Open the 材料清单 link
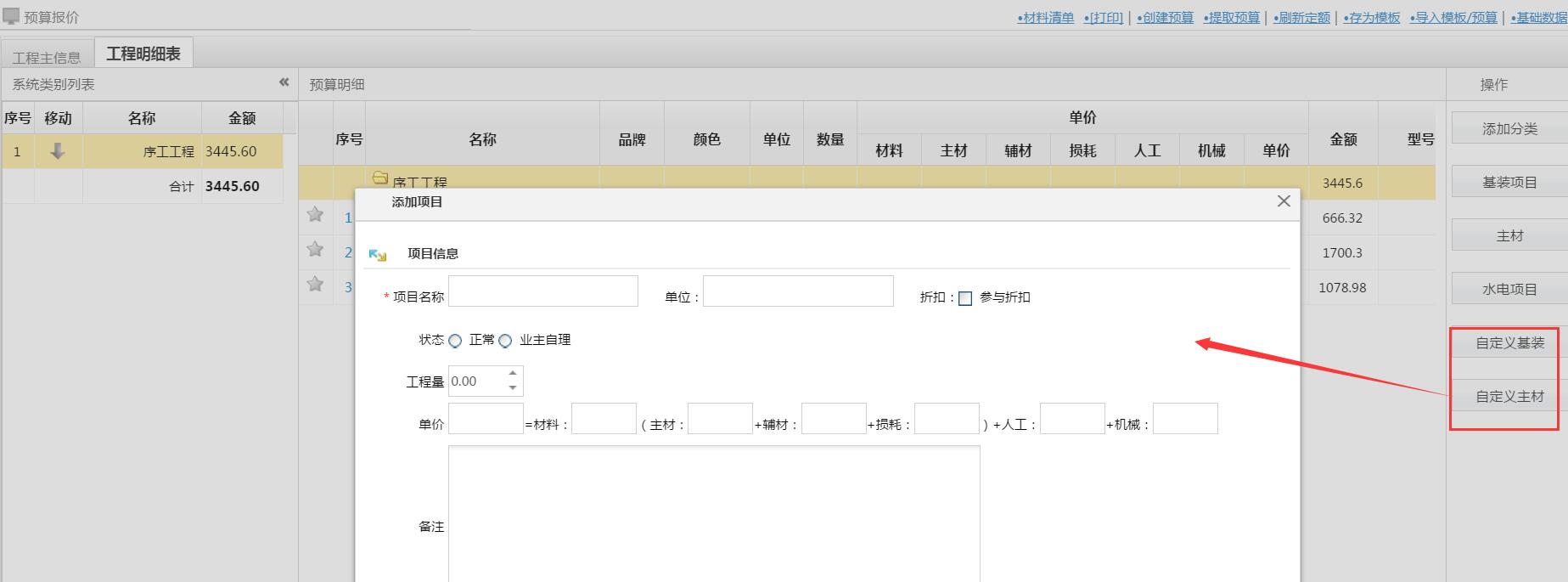The height and width of the screenshot is (582, 1568). click(1046, 18)
